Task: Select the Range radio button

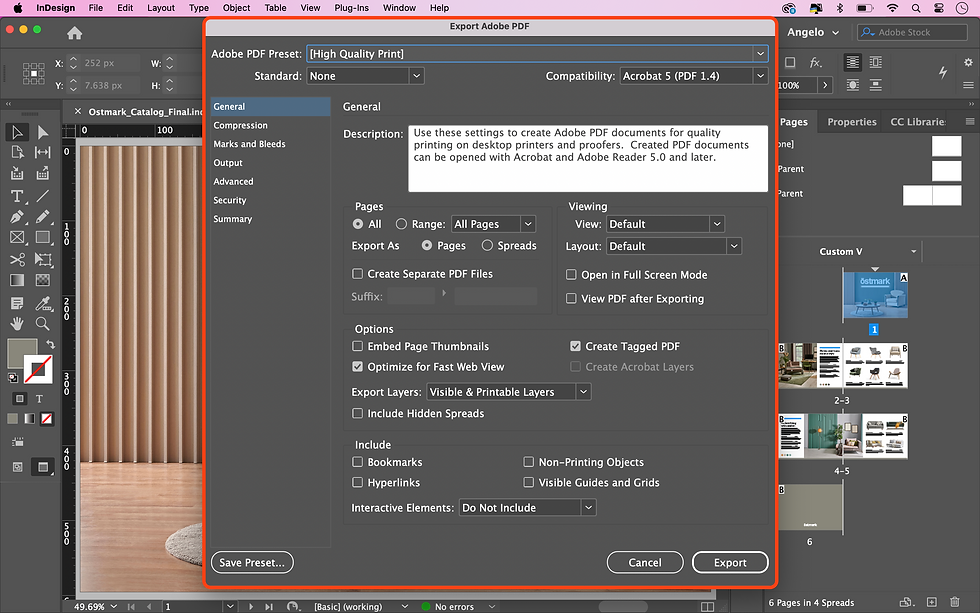Action: pyautogui.click(x=401, y=224)
